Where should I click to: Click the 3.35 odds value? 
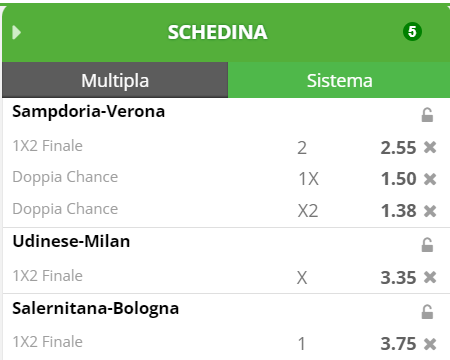coord(398,277)
